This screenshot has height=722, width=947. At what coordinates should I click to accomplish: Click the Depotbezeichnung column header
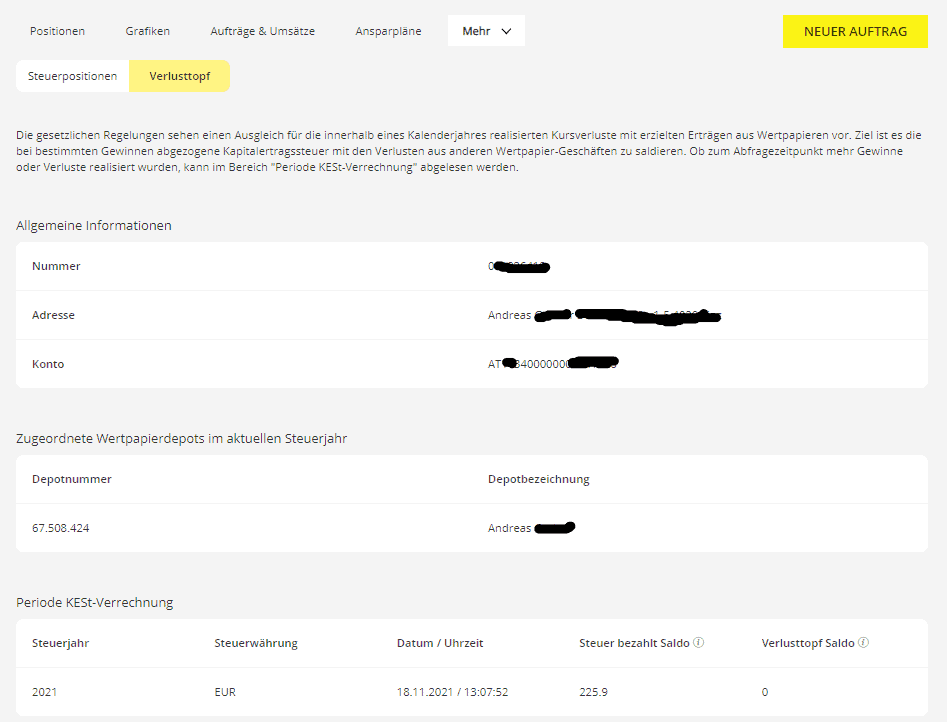tap(538, 479)
